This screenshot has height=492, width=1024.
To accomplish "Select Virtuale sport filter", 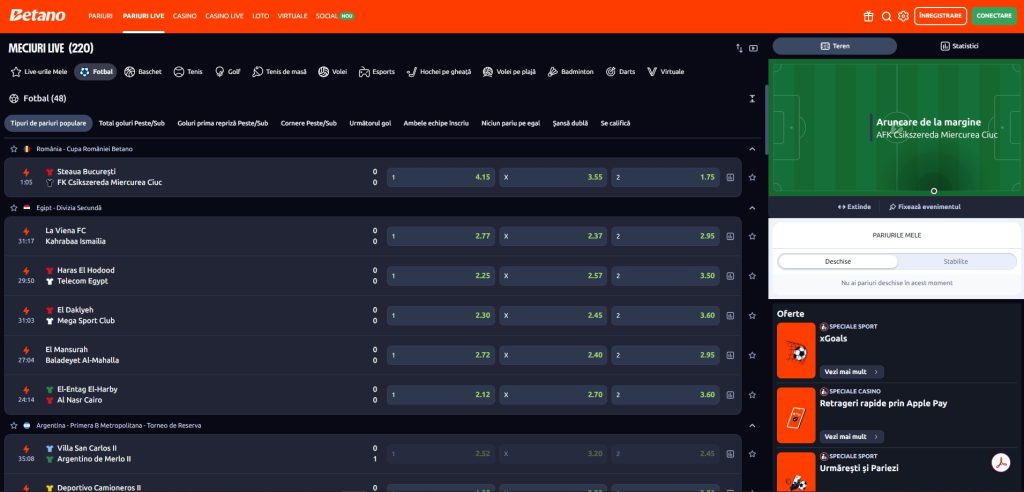I will coord(665,72).
